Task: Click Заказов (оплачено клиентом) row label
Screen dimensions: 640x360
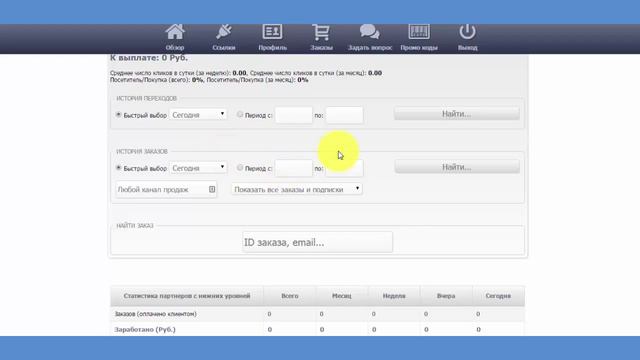Action: pyautogui.click(x=156, y=314)
